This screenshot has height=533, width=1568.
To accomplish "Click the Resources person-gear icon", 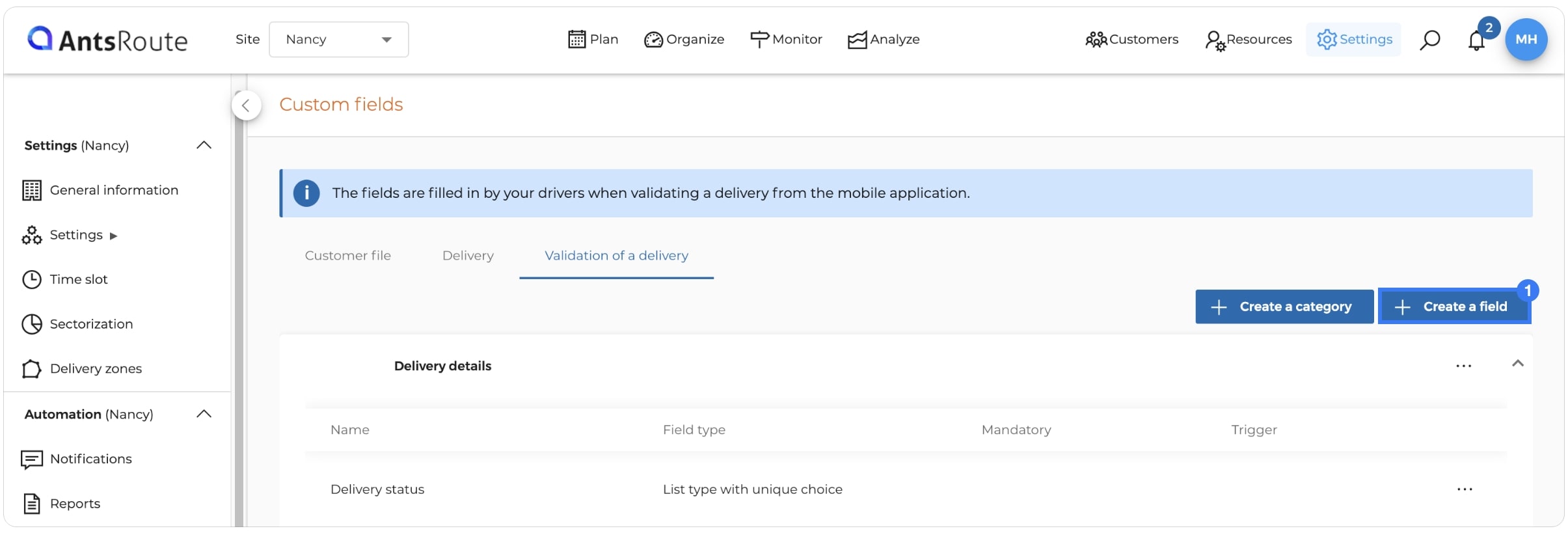I will point(1215,41).
